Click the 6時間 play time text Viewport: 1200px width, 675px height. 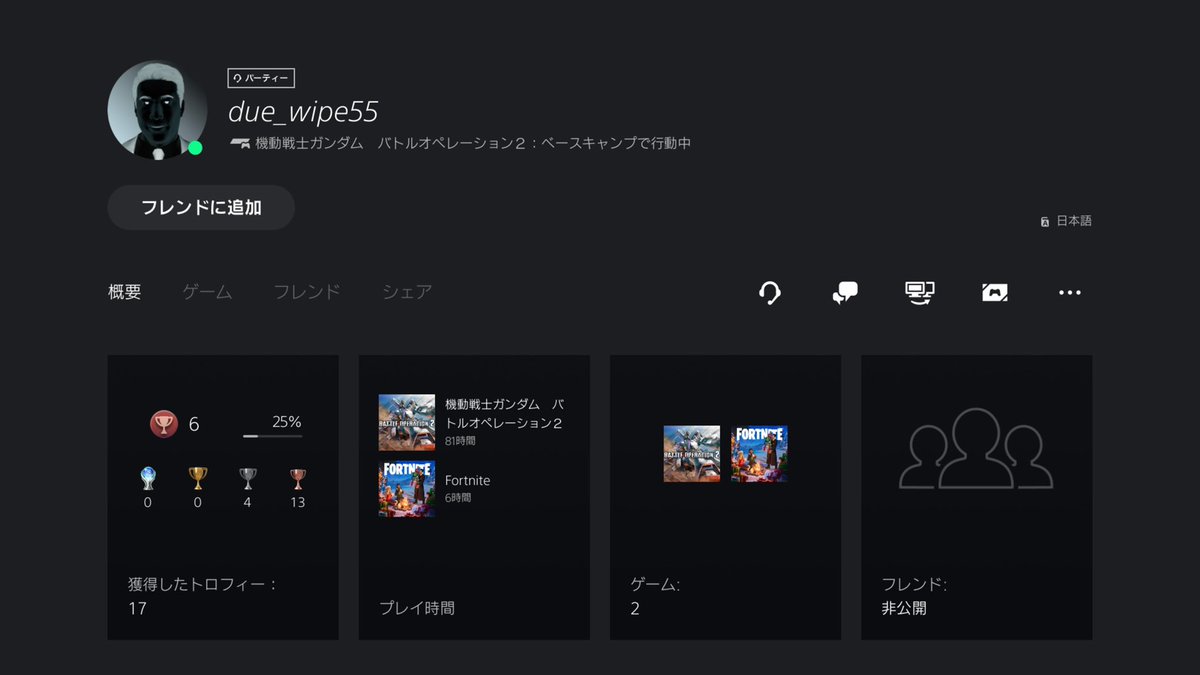coord(457,498)
